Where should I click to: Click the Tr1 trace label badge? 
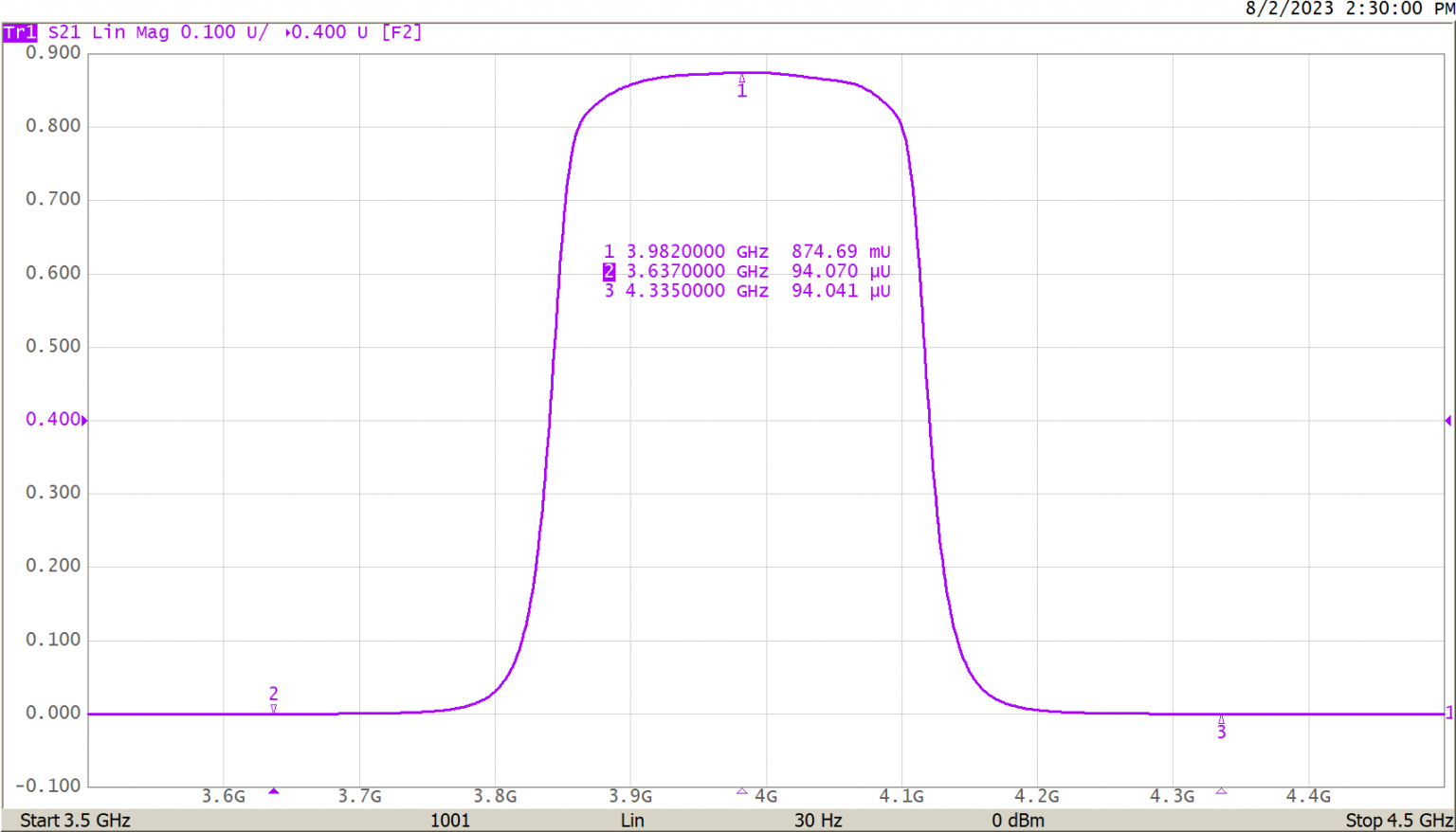pyautogui.click(x=20, y=32)
